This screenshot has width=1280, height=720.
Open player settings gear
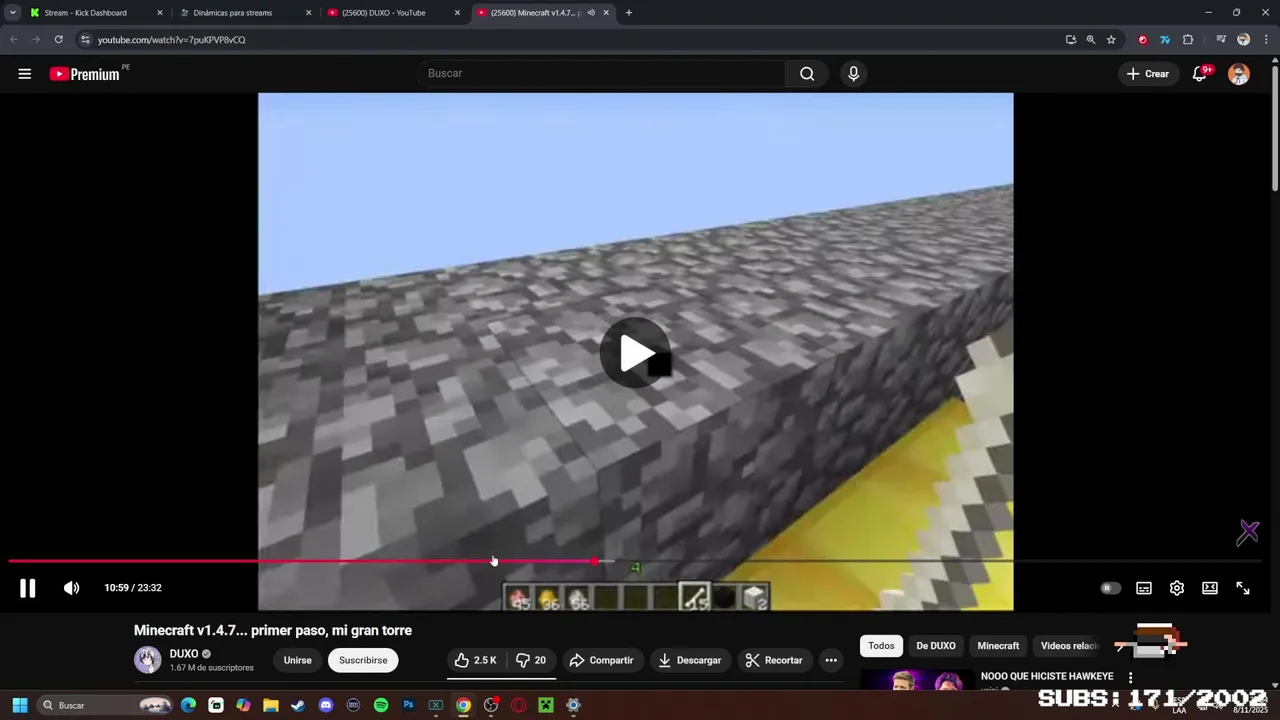(x=1177, y=588)
